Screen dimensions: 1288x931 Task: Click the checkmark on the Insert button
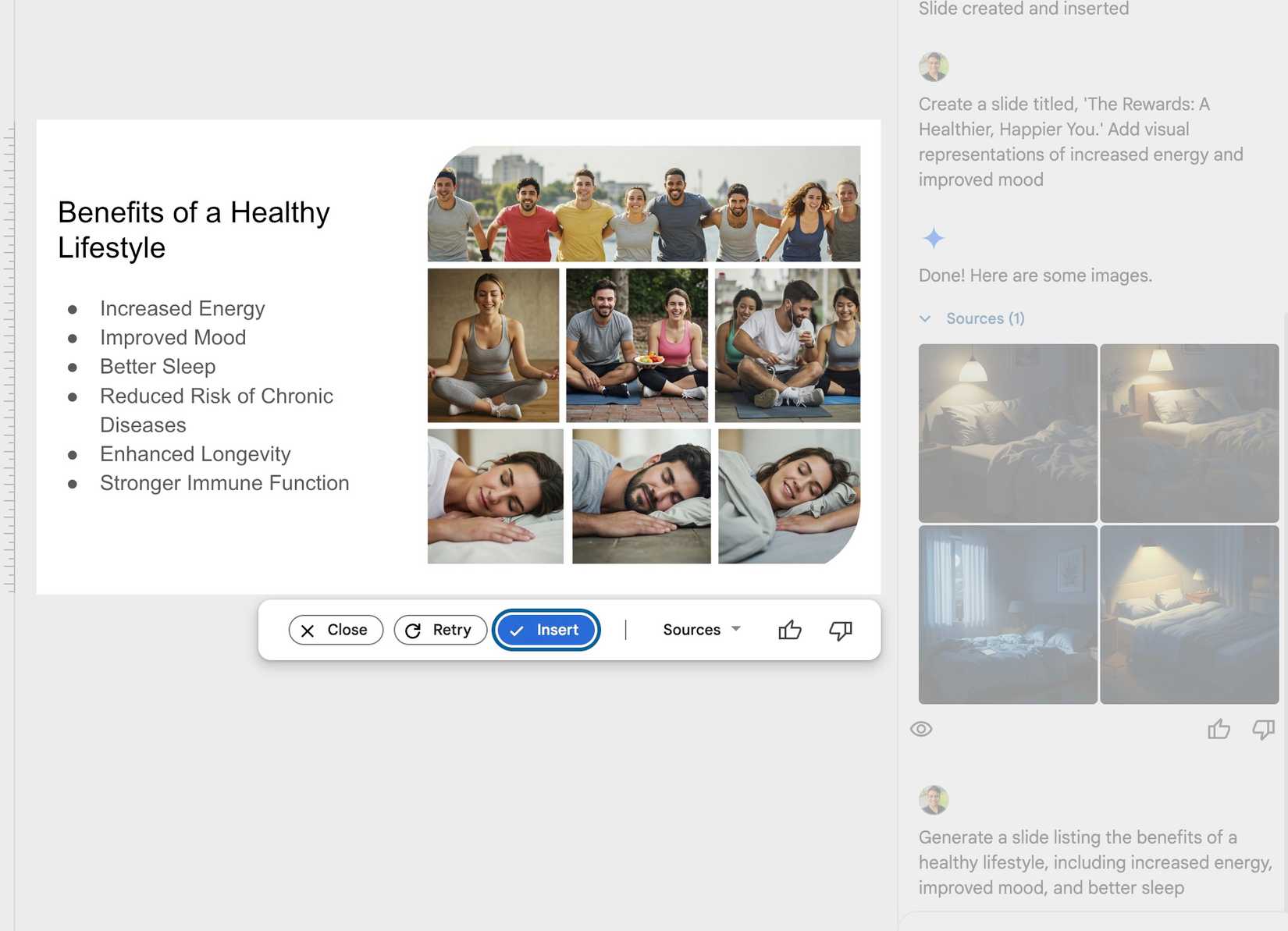point(517,630)
